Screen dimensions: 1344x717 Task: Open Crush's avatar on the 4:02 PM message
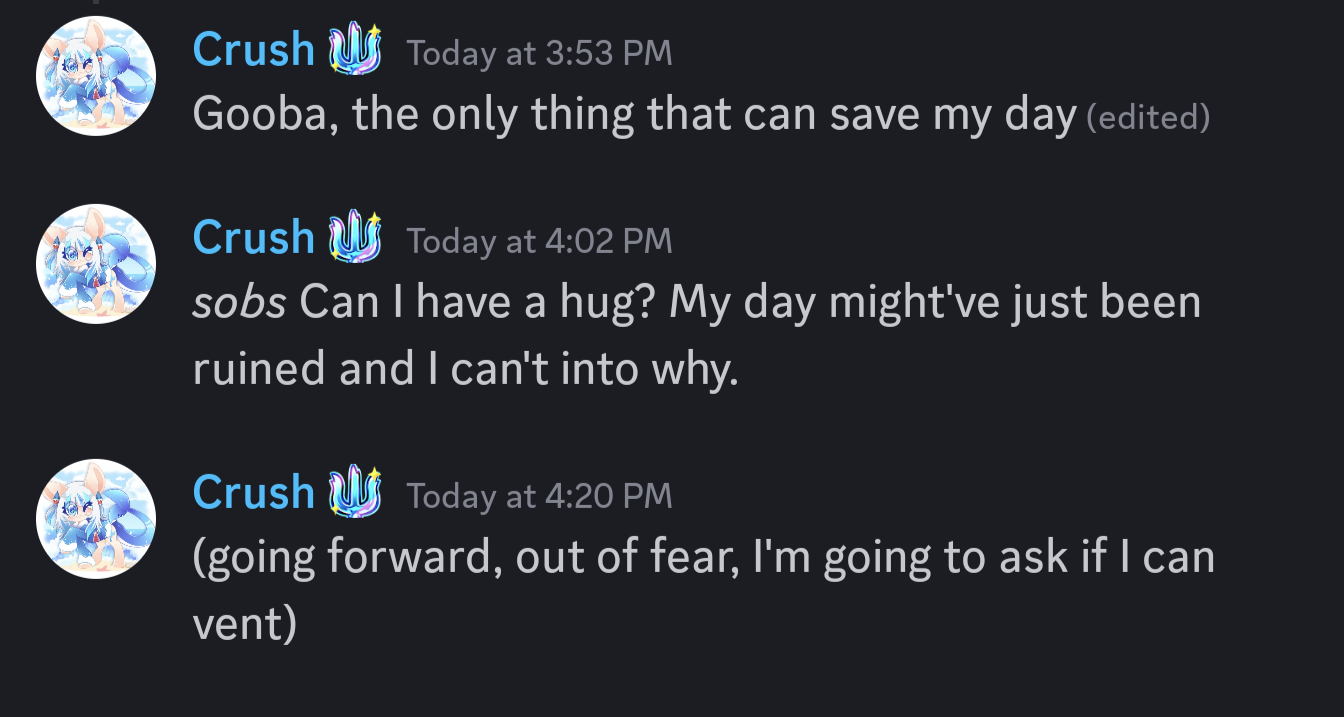96,264
